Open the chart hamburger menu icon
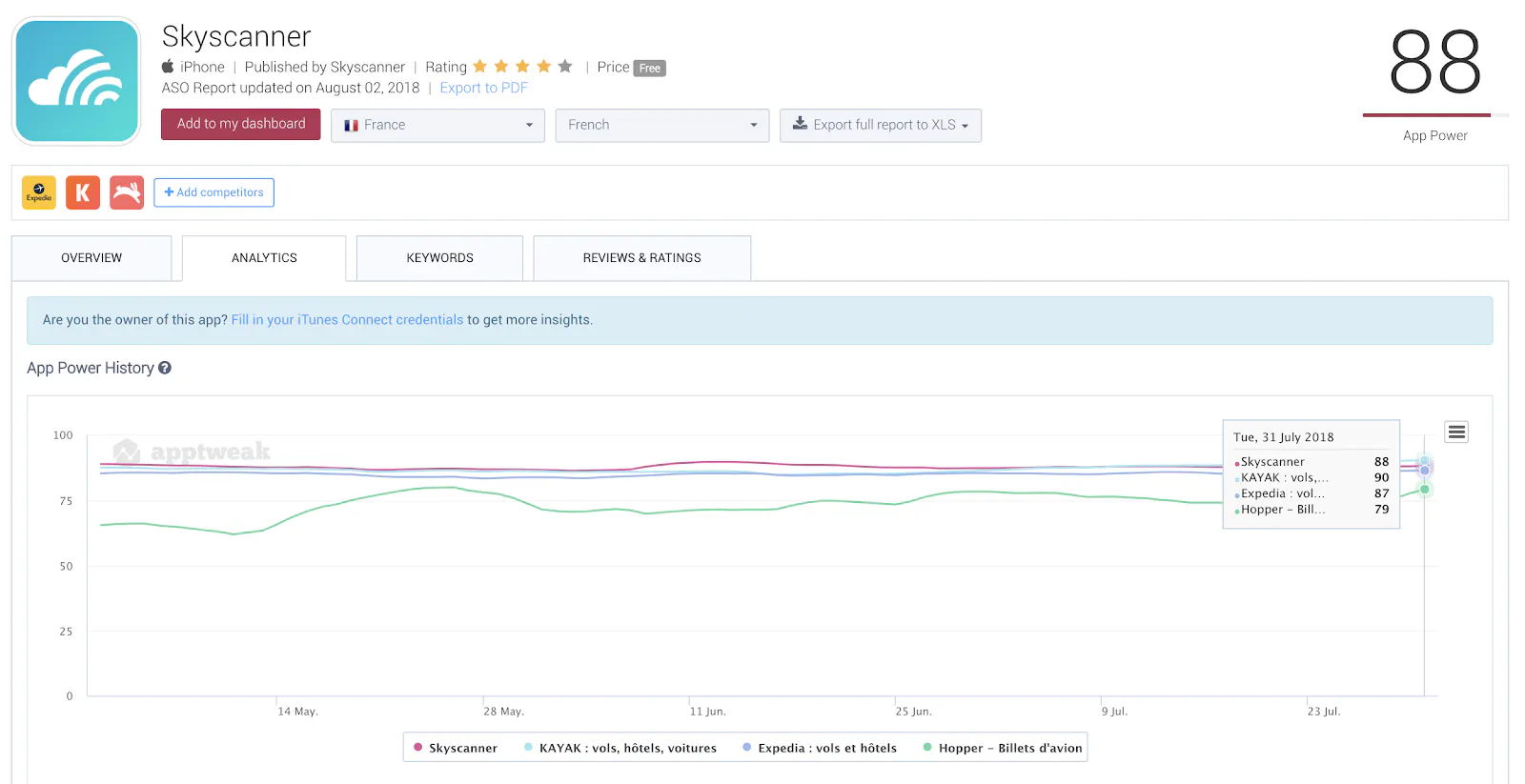 coord(1456,432)
